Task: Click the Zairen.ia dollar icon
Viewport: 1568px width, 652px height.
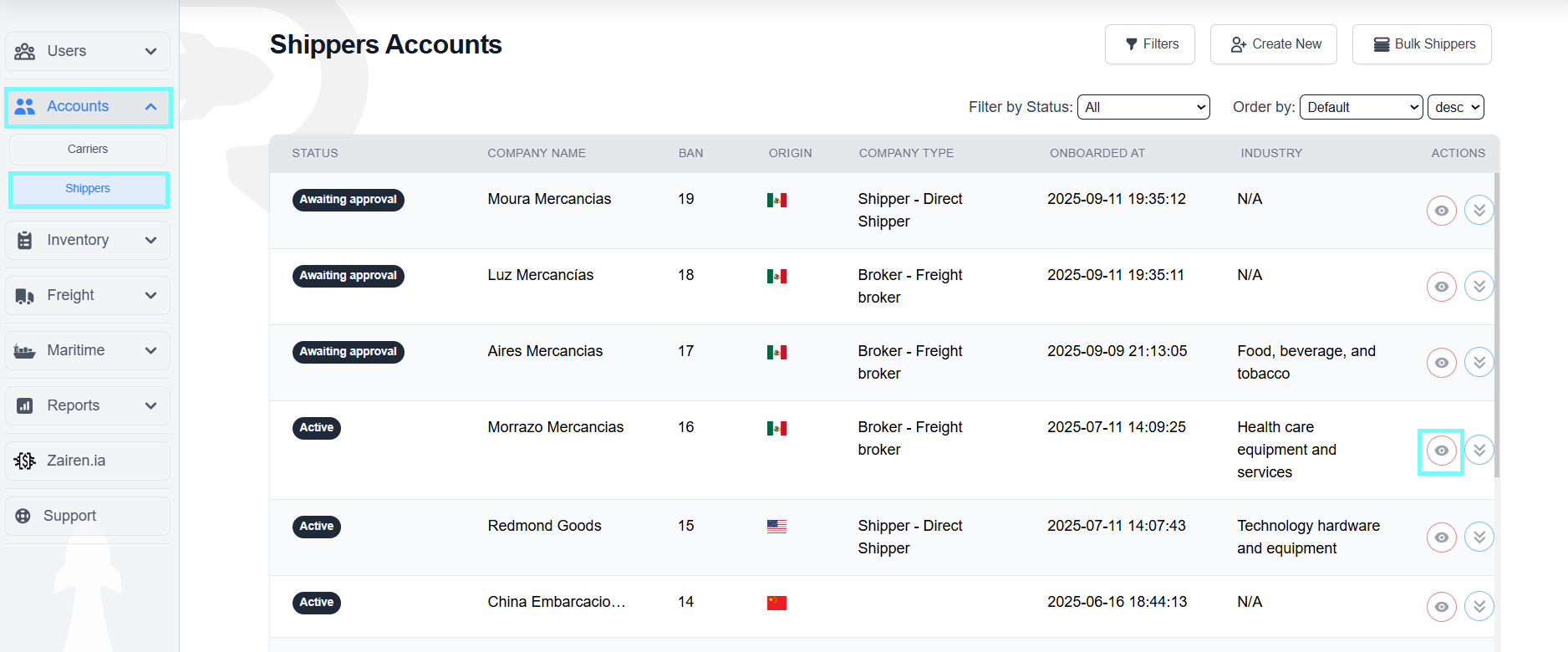Action: pos(25,461)
